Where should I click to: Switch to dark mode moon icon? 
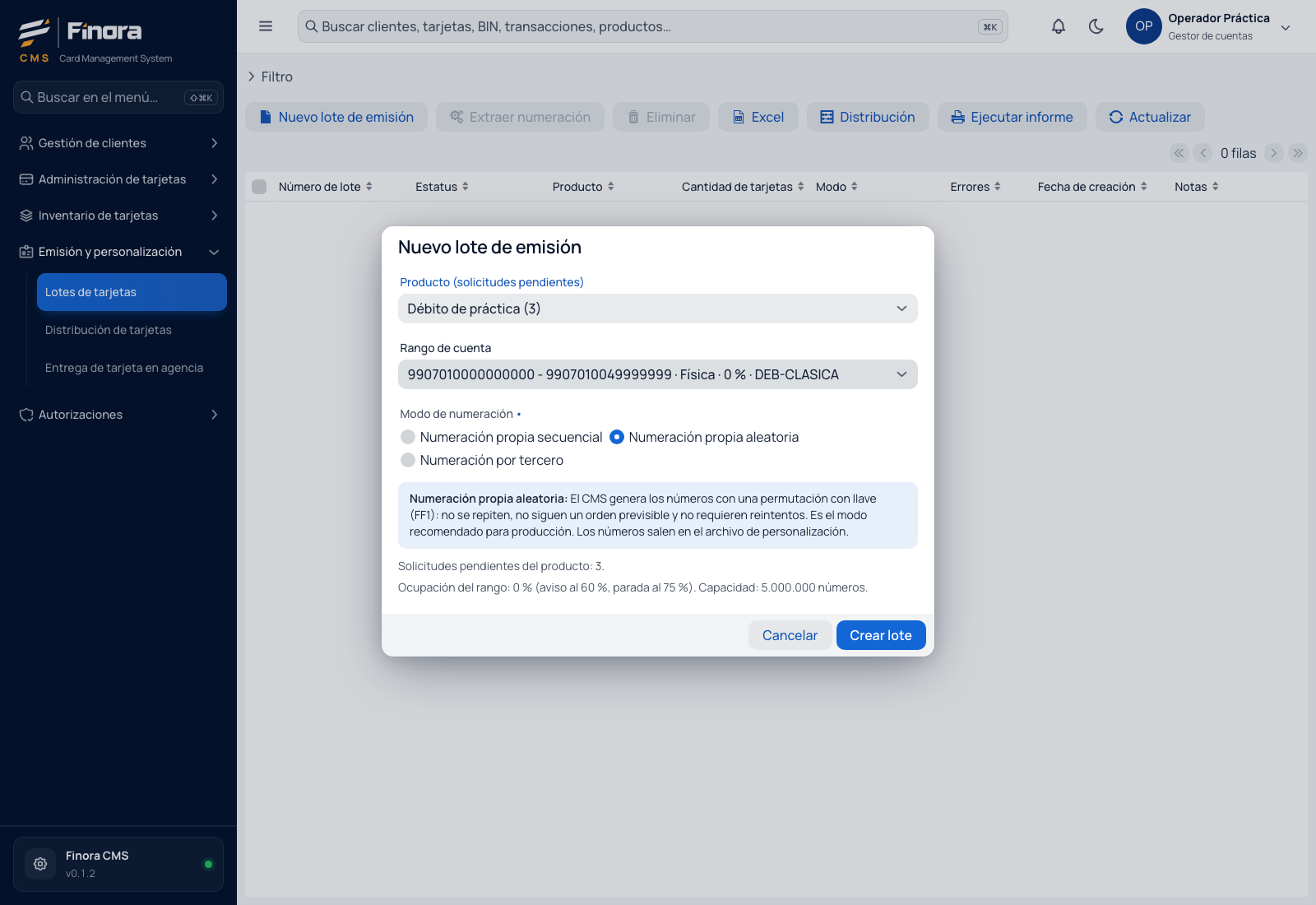click(1096, 26)
